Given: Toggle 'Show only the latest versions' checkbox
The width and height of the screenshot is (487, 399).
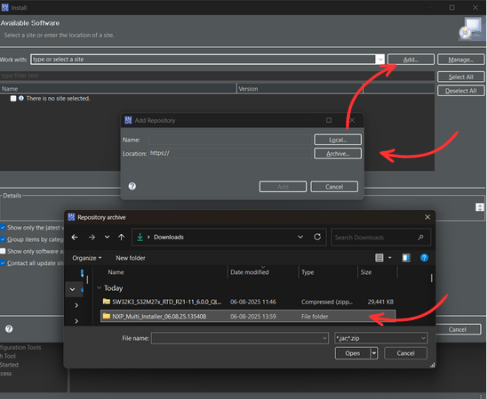Looking at the screenshot, I should (3, 228).
